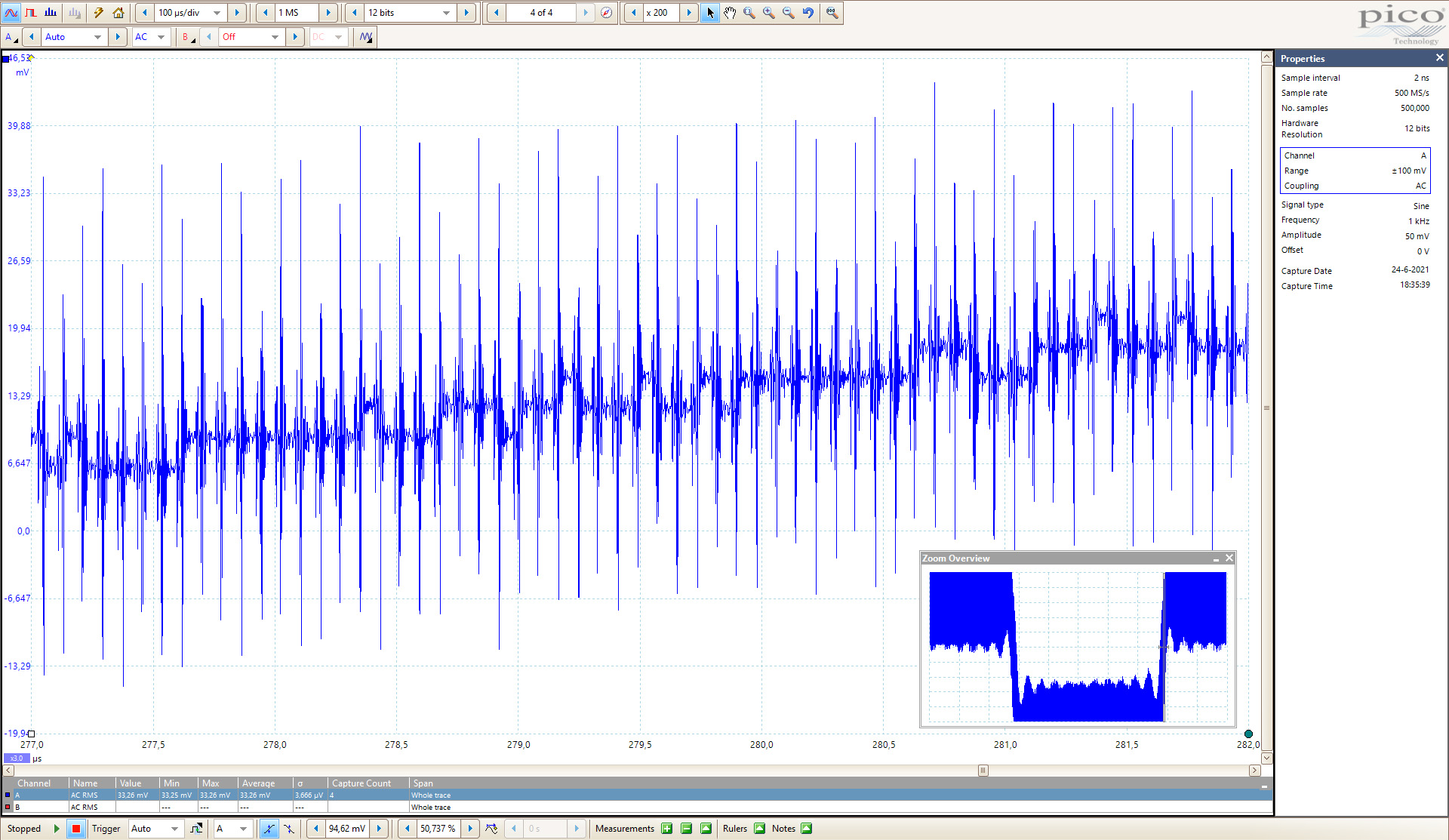
Task: Click vertical scrollbar up arrow
Action: pyautogui.click(x=1266, y=57)
